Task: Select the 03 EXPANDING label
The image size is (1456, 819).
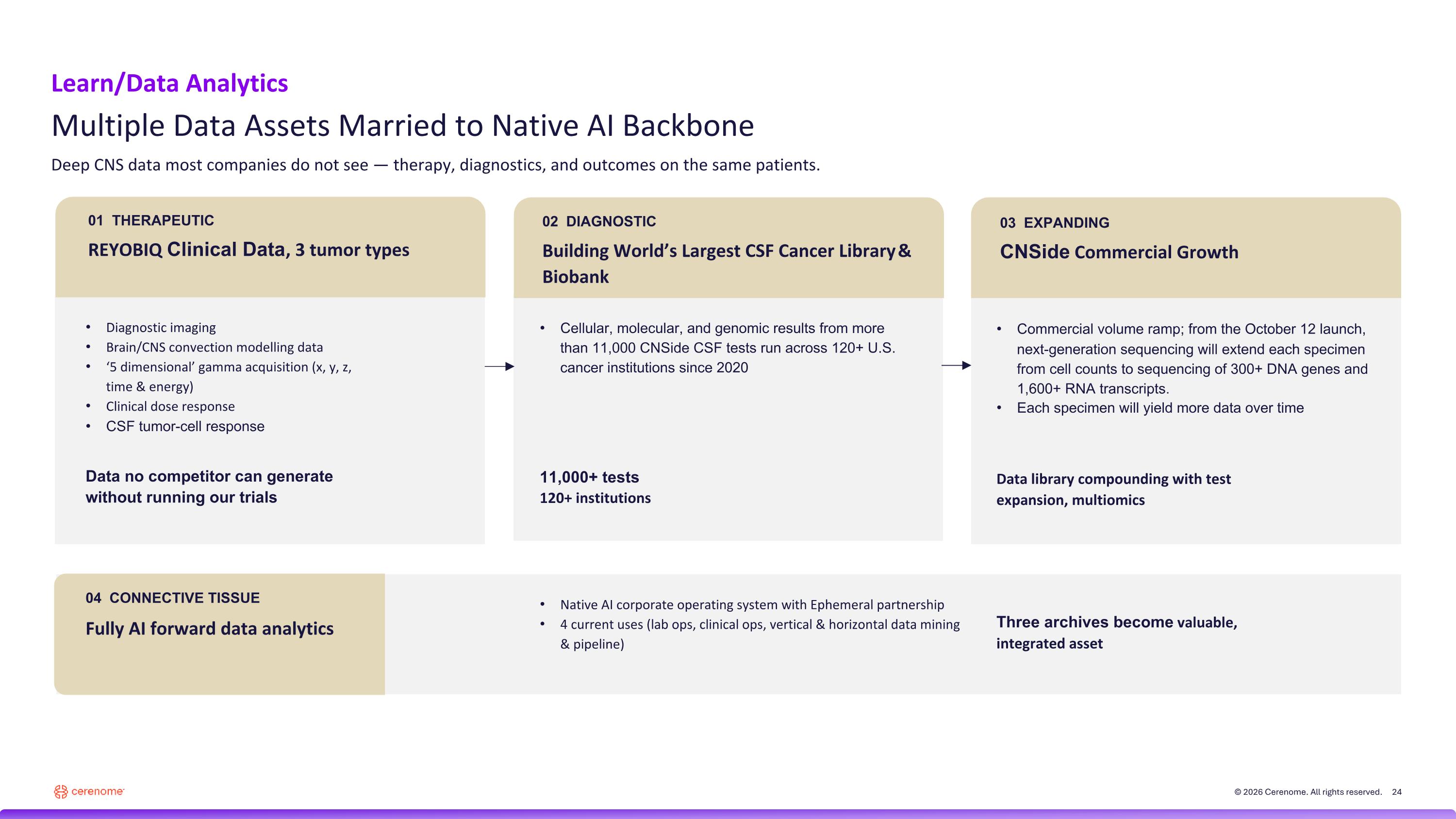Action: [1055, 223]
